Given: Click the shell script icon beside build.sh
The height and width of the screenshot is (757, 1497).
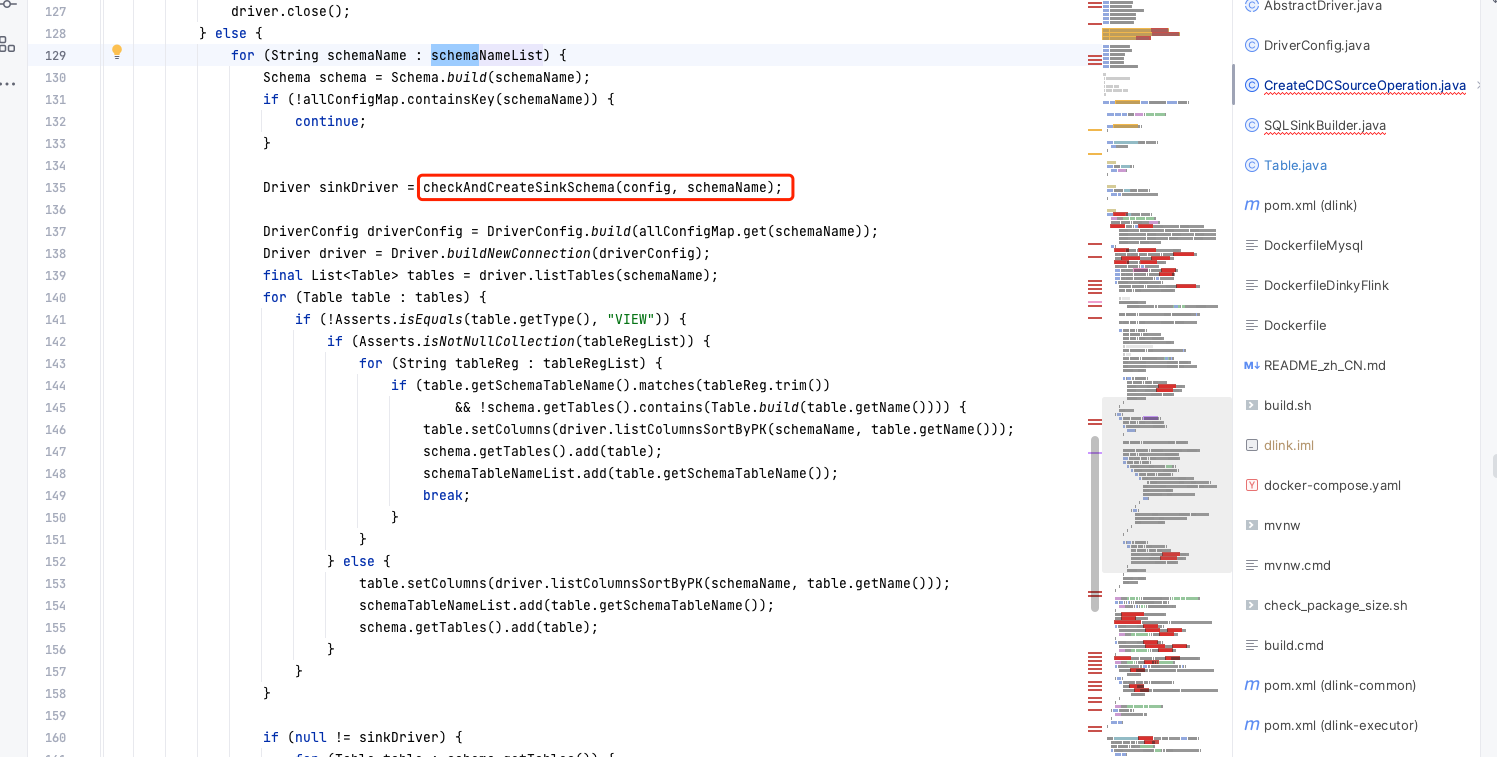Looking at the screenshot, I should 1252,405.
